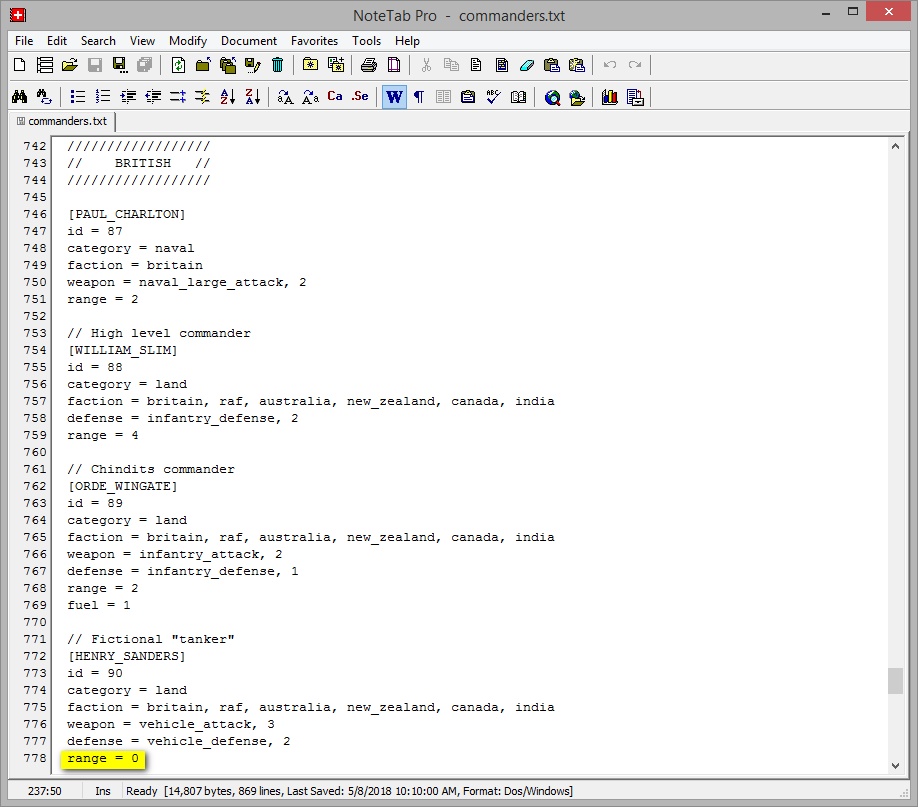Click the bulleted list icon
This screenshot has height=807, width=918.
[78, 97]
